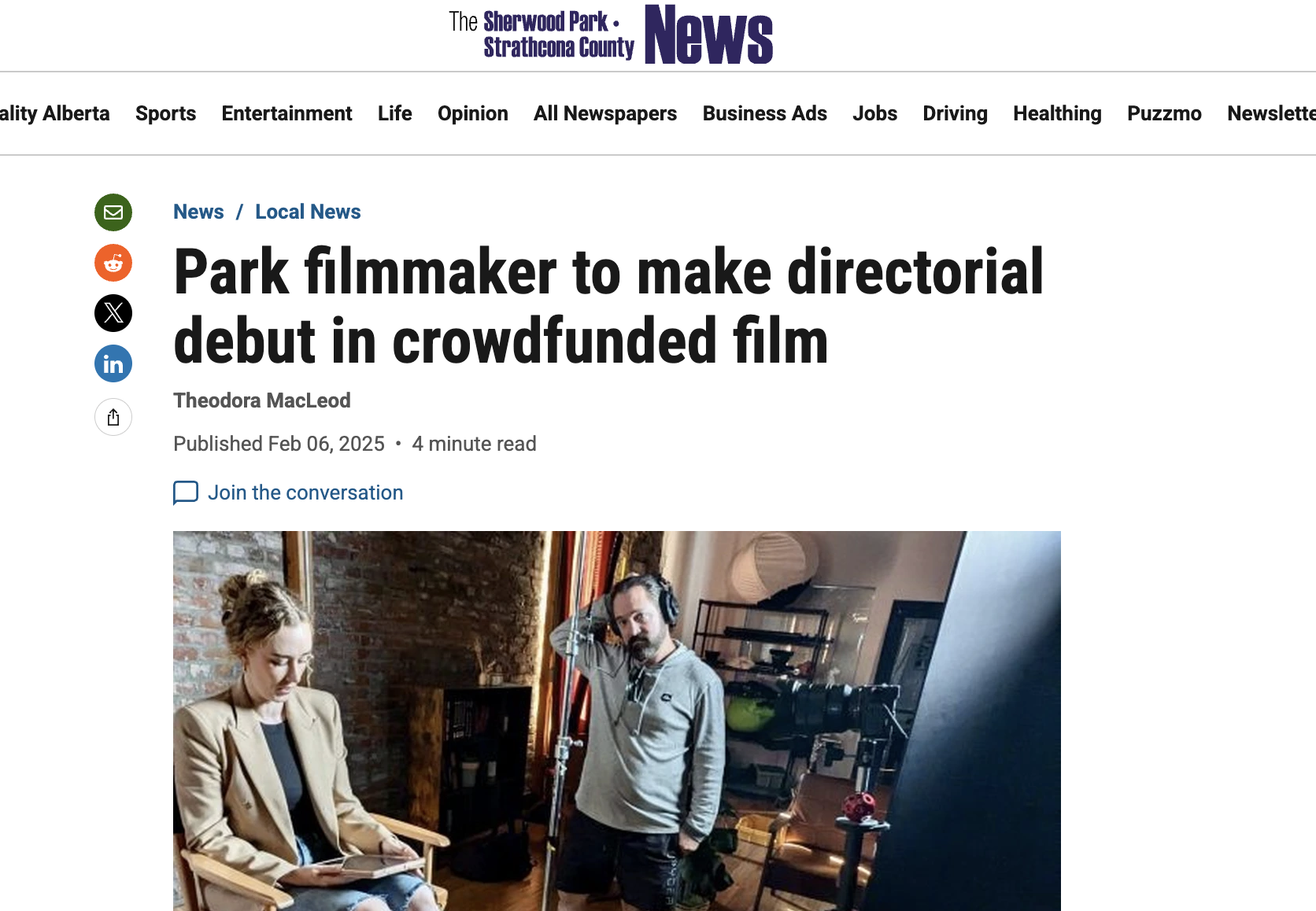Open the Sports section
1316x911 pixels.
pyautogui.click(x=165, y=113)
